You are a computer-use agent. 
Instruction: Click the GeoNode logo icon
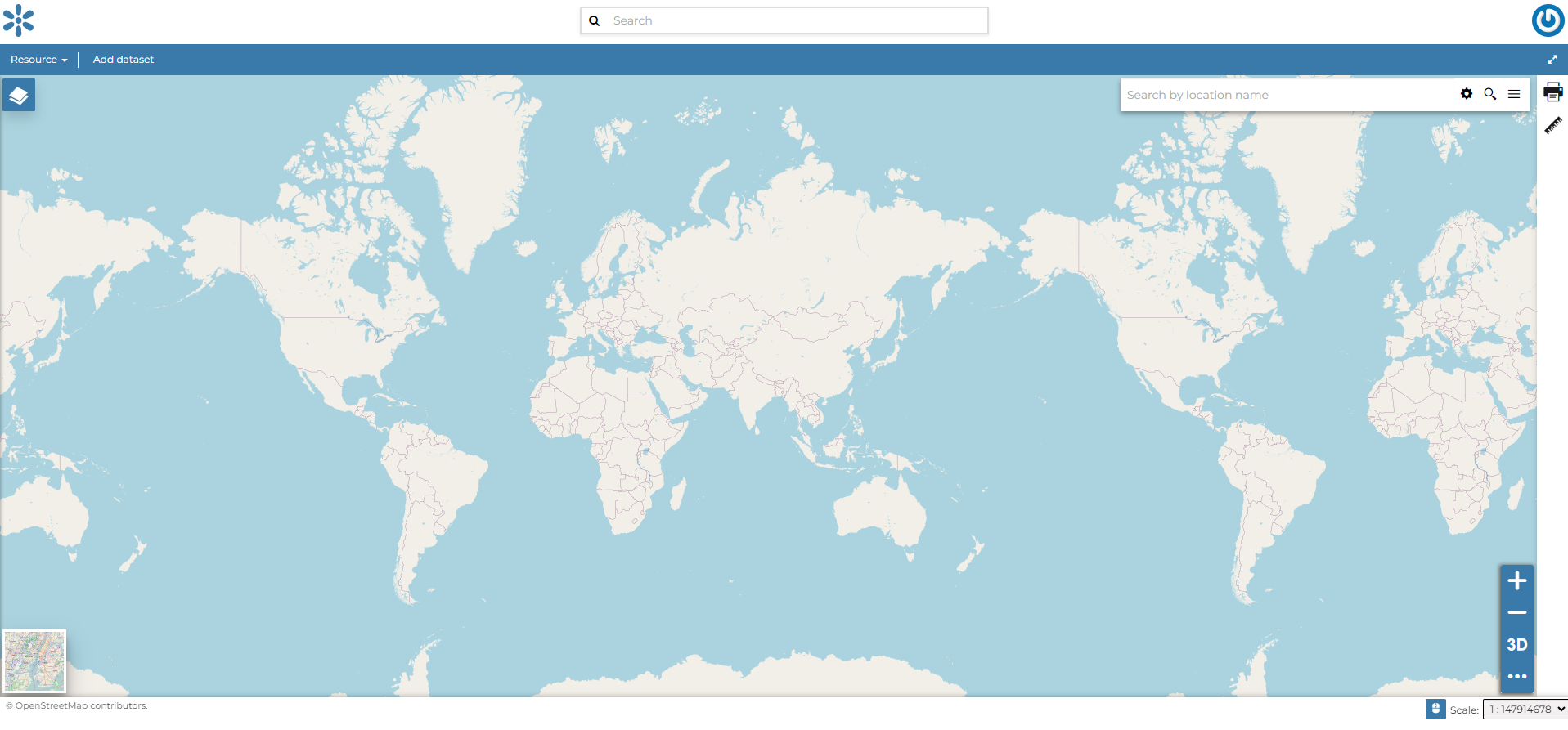tap(19, 20)
